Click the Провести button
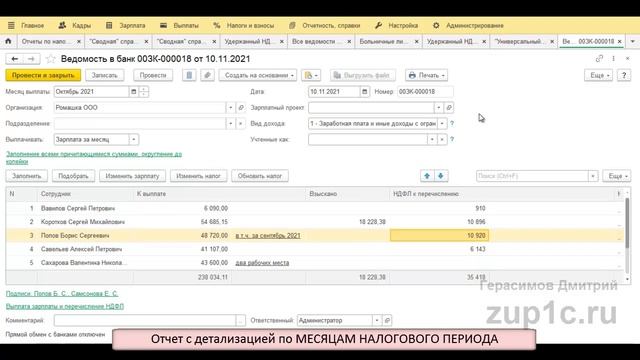 click(153, 76)
